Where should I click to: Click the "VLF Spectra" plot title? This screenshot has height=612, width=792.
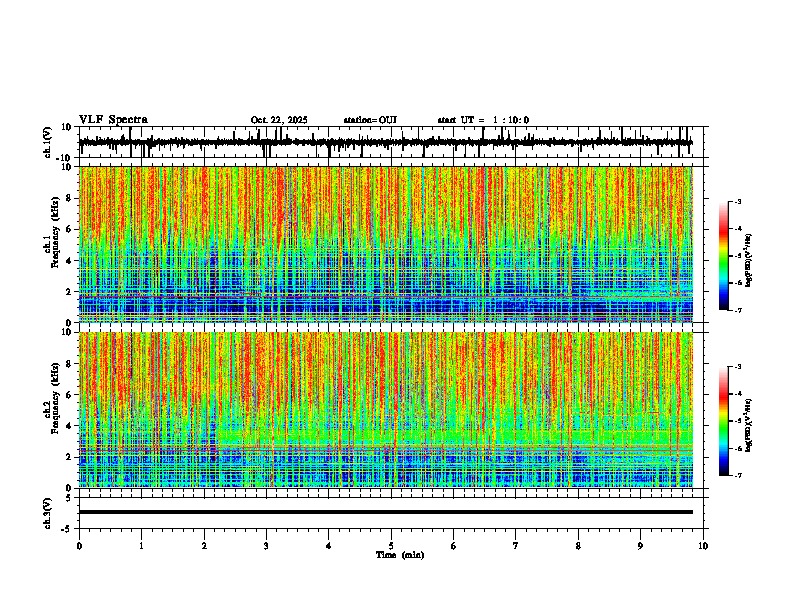pos(113,120)
